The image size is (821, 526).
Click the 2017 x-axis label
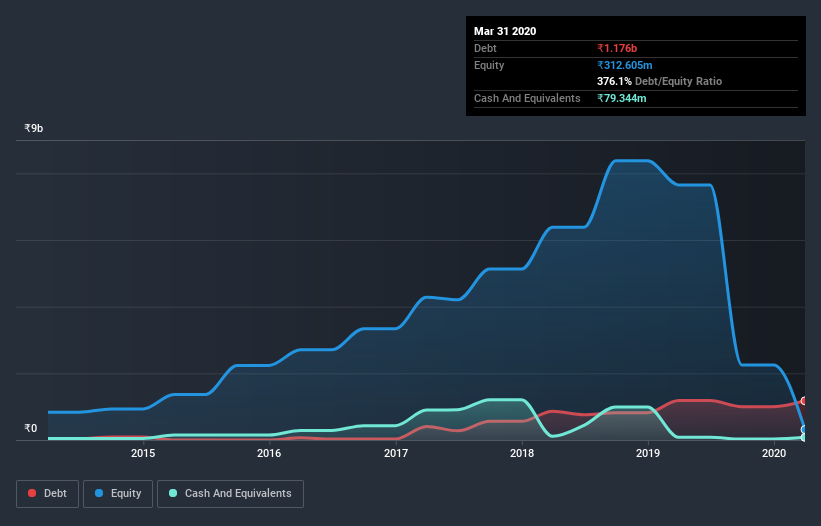(396, 453)
